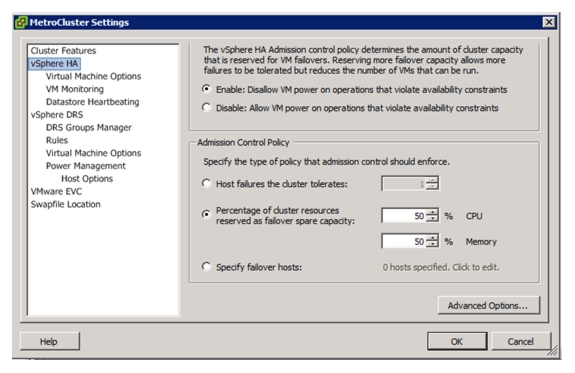Screen dimensions: 575x373
Task: Choose Percentage of cluster resources option
Action: click(x=206, y=214)
